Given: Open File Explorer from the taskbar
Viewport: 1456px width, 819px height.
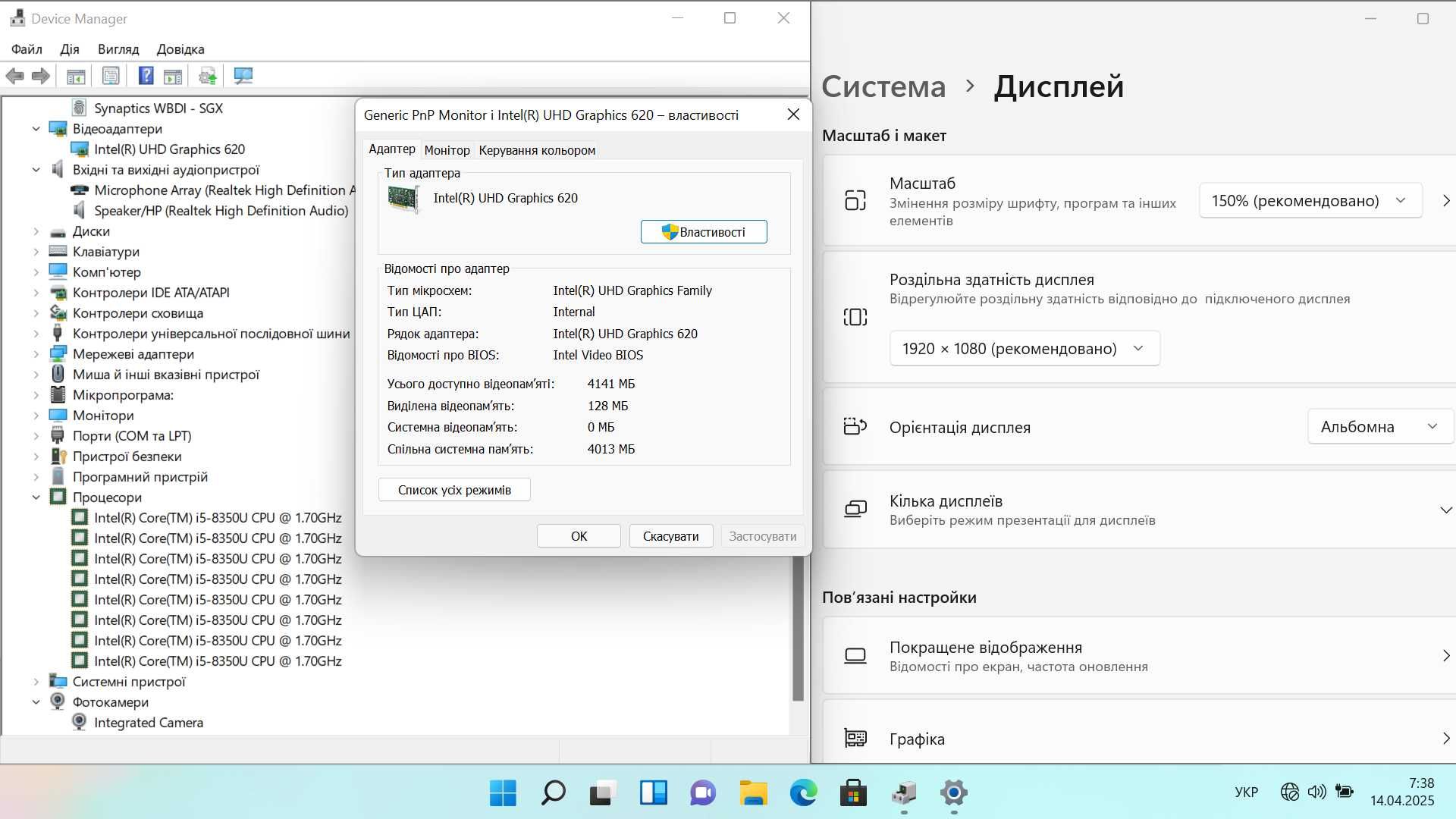Looking at the screenshot, I should [x=753, y=793].
